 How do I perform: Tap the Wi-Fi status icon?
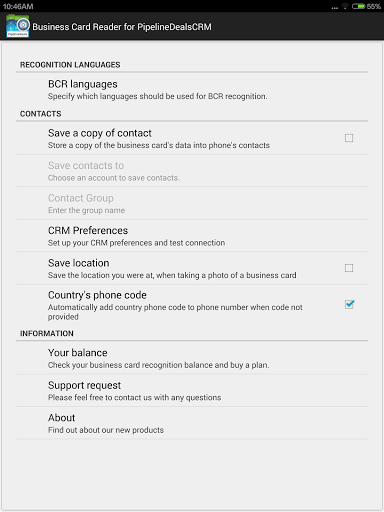[x=345, y=6]
